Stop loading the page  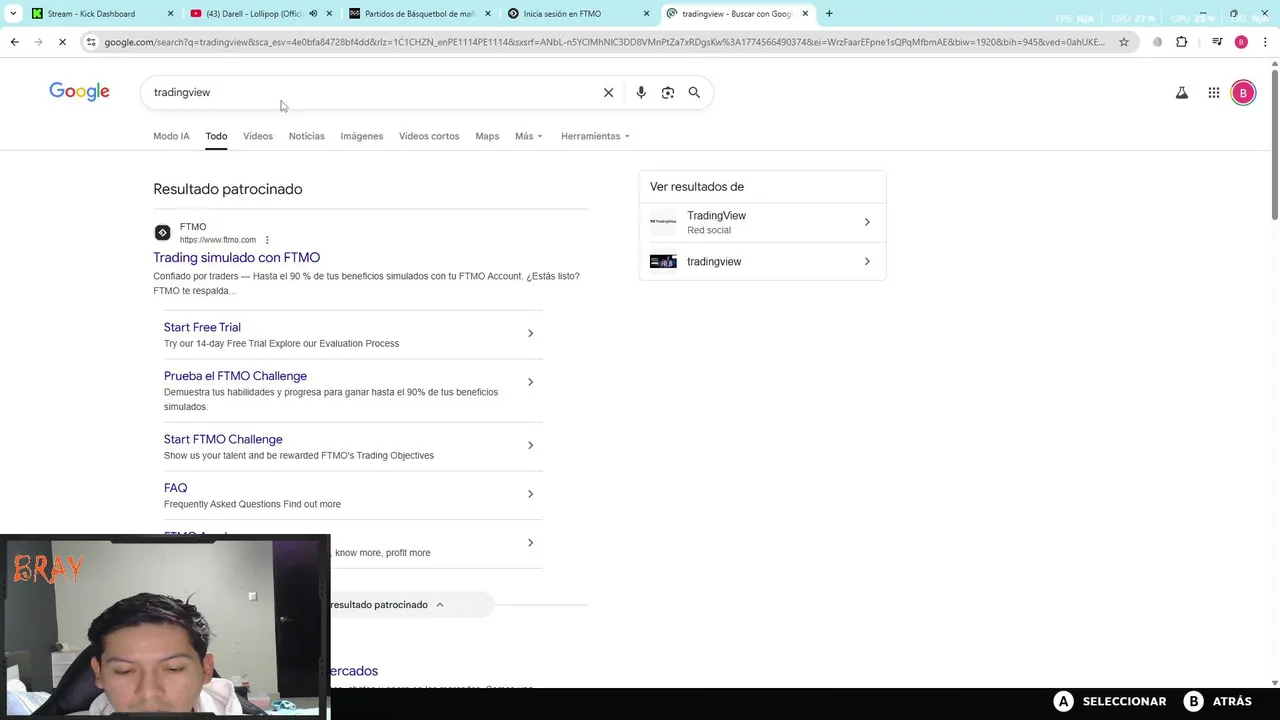(x=62, y=42)
